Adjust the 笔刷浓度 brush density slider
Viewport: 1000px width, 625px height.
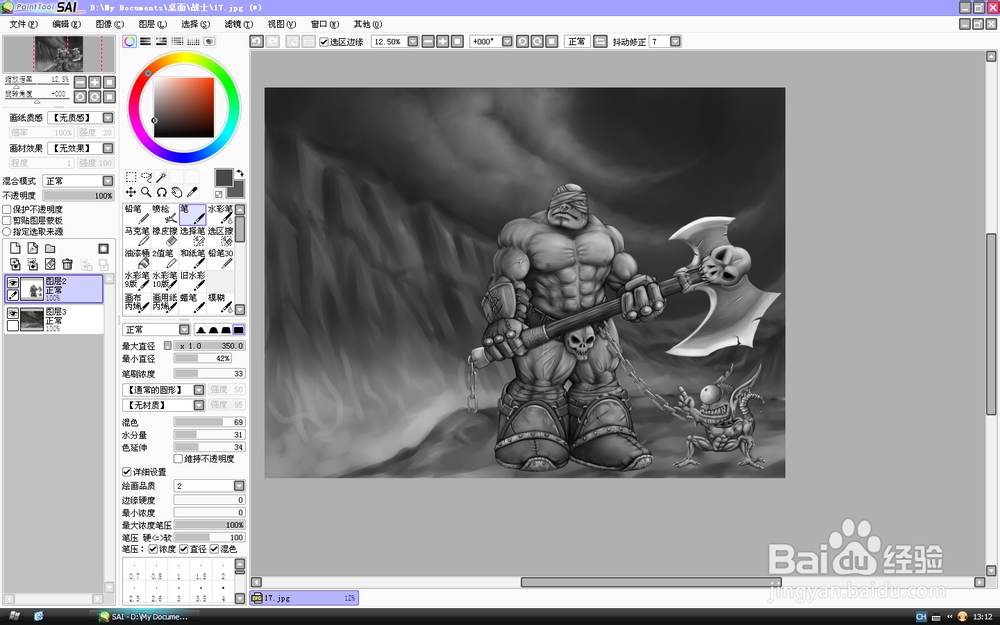pos(209,374)
